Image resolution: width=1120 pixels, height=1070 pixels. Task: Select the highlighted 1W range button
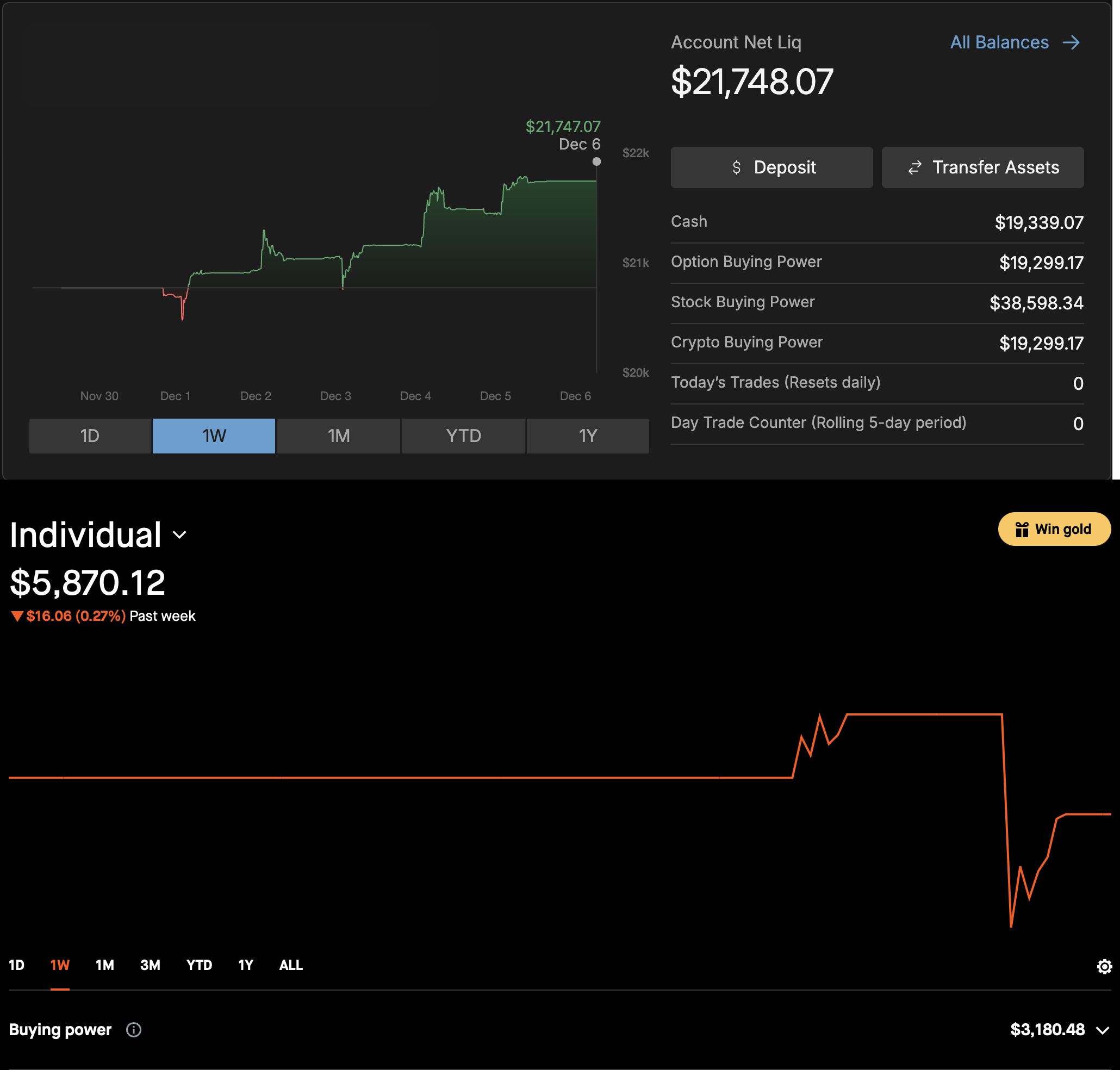(214, 436)
